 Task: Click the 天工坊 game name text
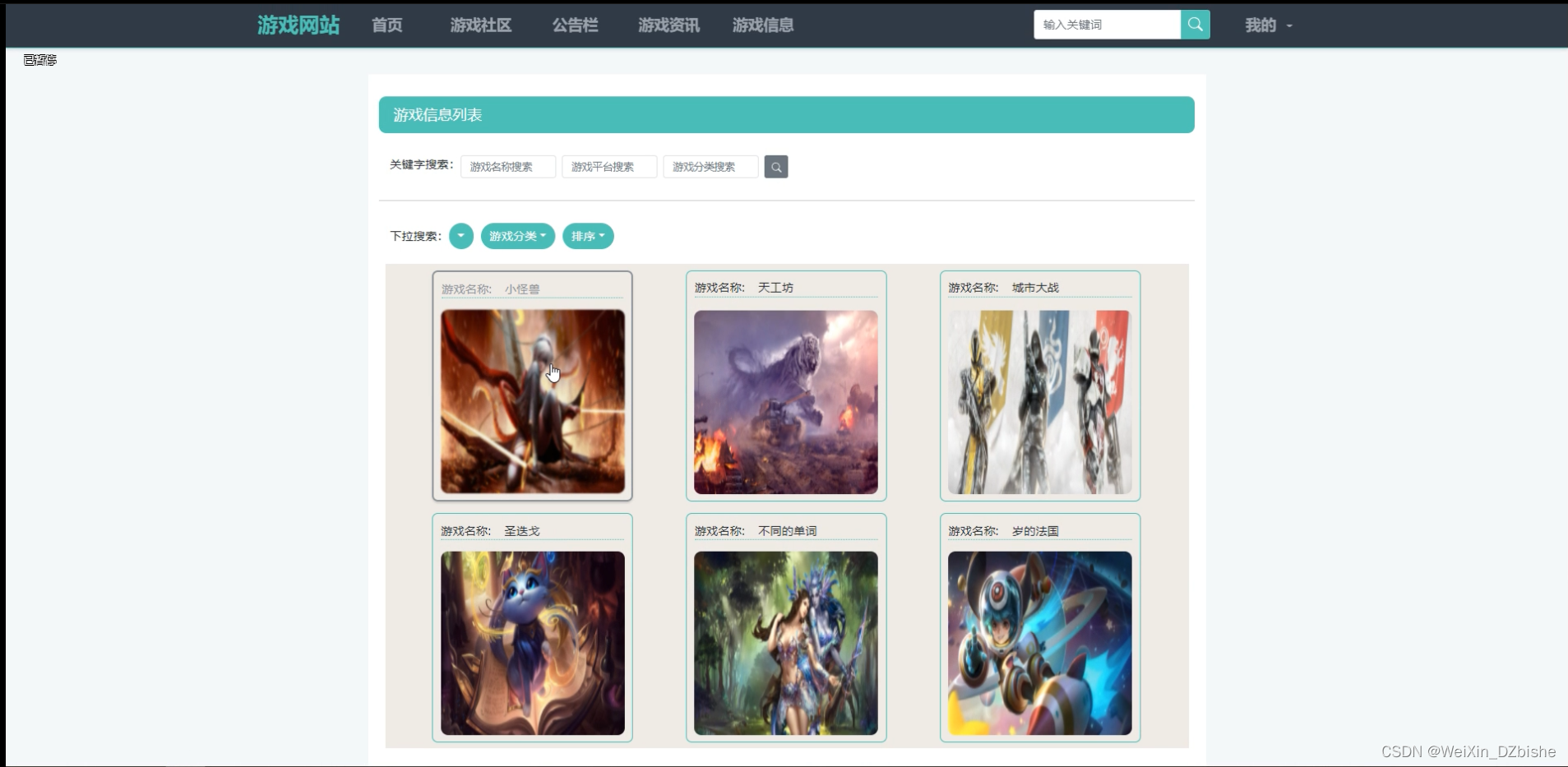coord(775,288)
